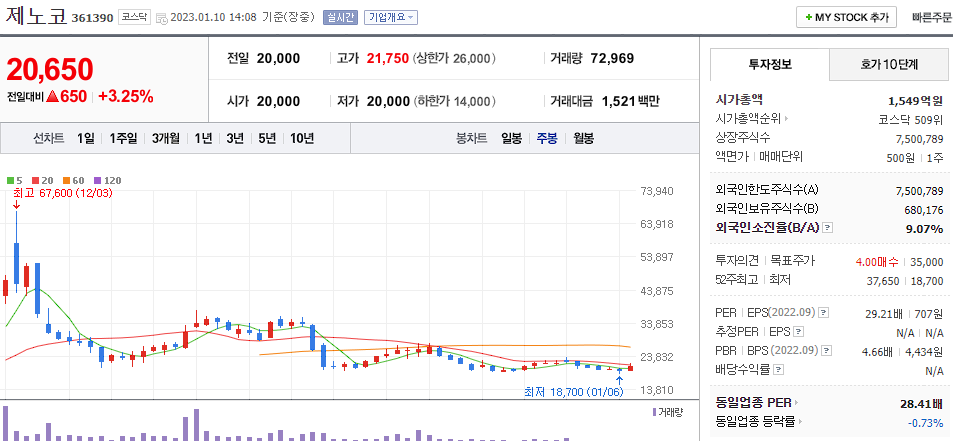The width and height of the screenshot is (953, 441).
Task: Click the 최저 18,700 (01/06) chart marker
Action: pyautogui.click(x=574, y=392)
